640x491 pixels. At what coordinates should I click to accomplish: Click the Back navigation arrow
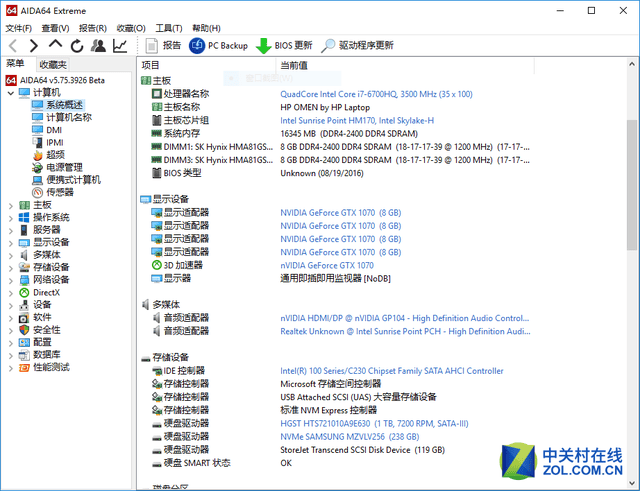(x=13, y=45)
